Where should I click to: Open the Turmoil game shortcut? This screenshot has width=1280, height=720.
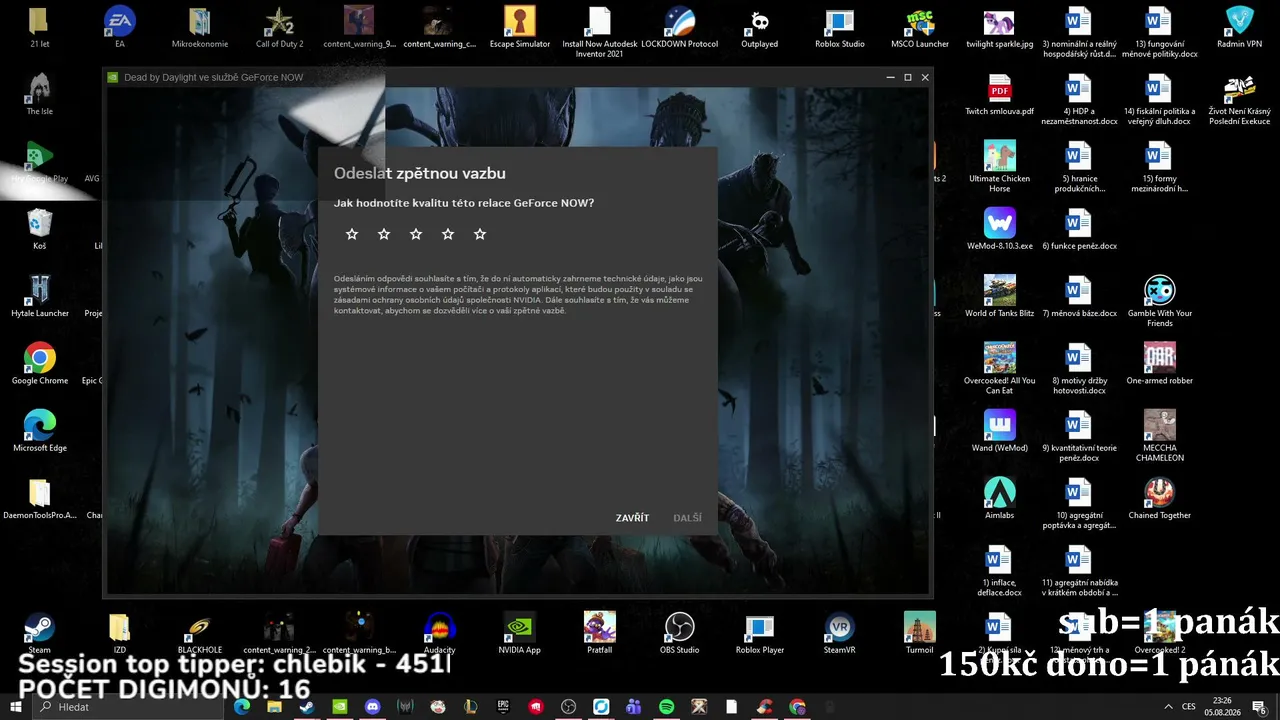920,633
